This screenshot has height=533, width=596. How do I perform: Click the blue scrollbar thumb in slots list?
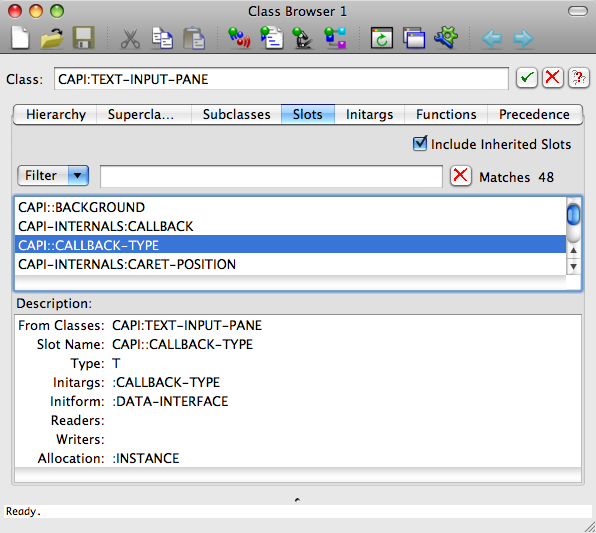[573, 214]
